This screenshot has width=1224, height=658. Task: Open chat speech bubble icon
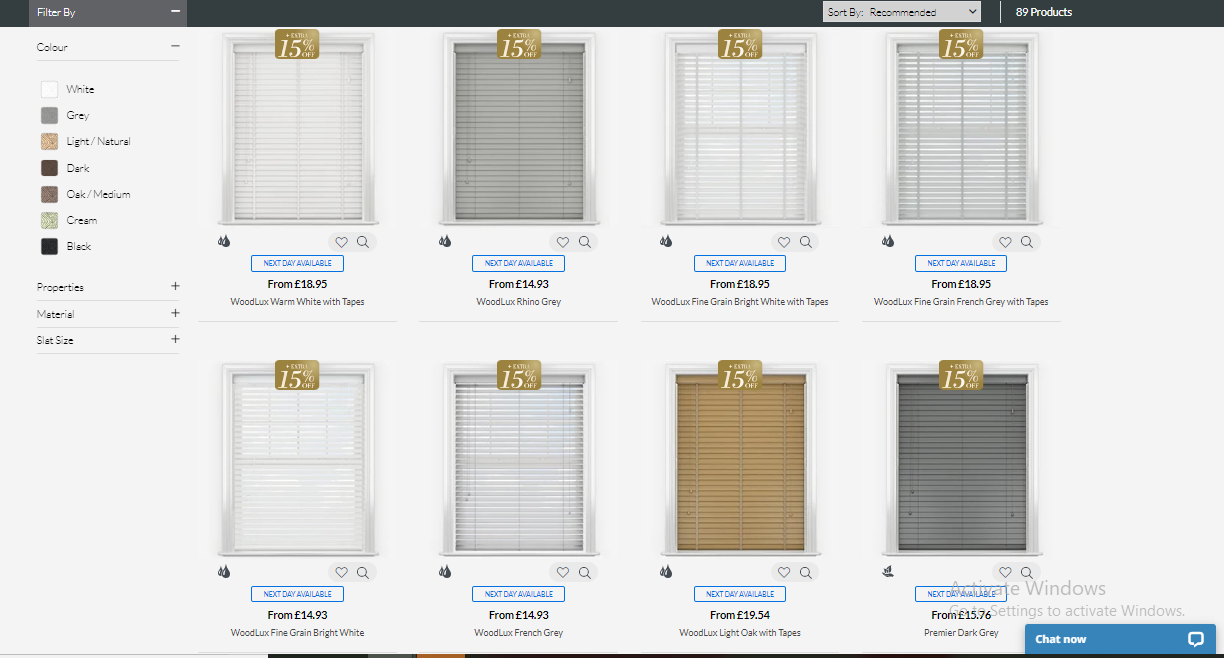point(1195,639)
